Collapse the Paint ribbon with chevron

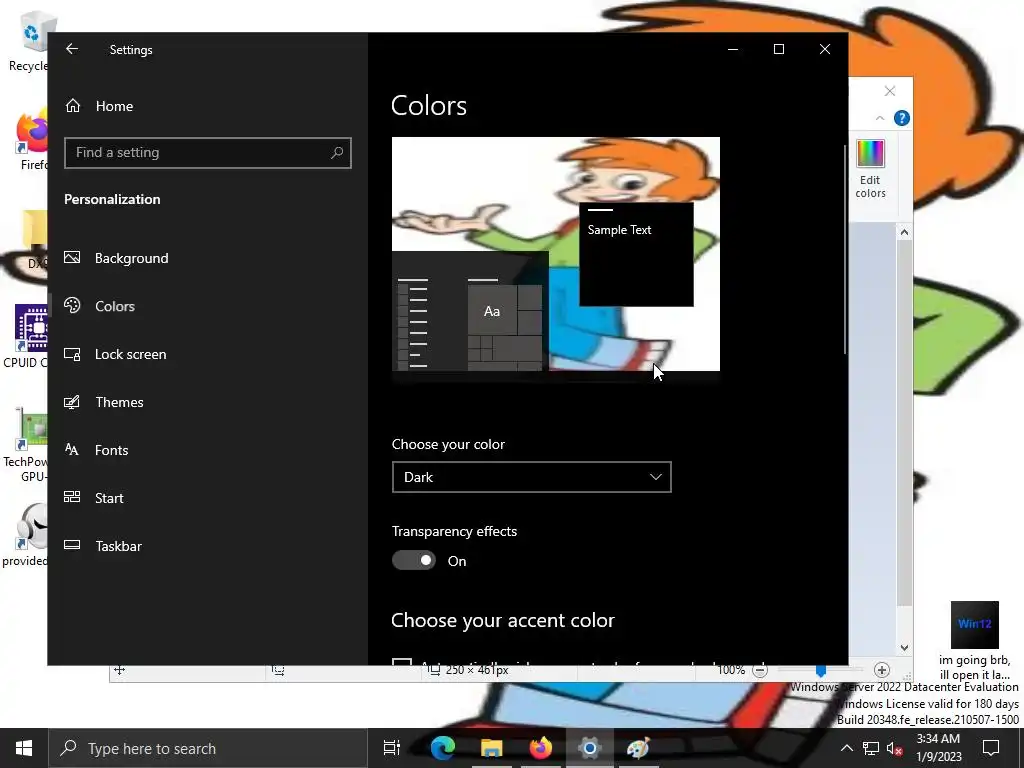tap(880, 118)
